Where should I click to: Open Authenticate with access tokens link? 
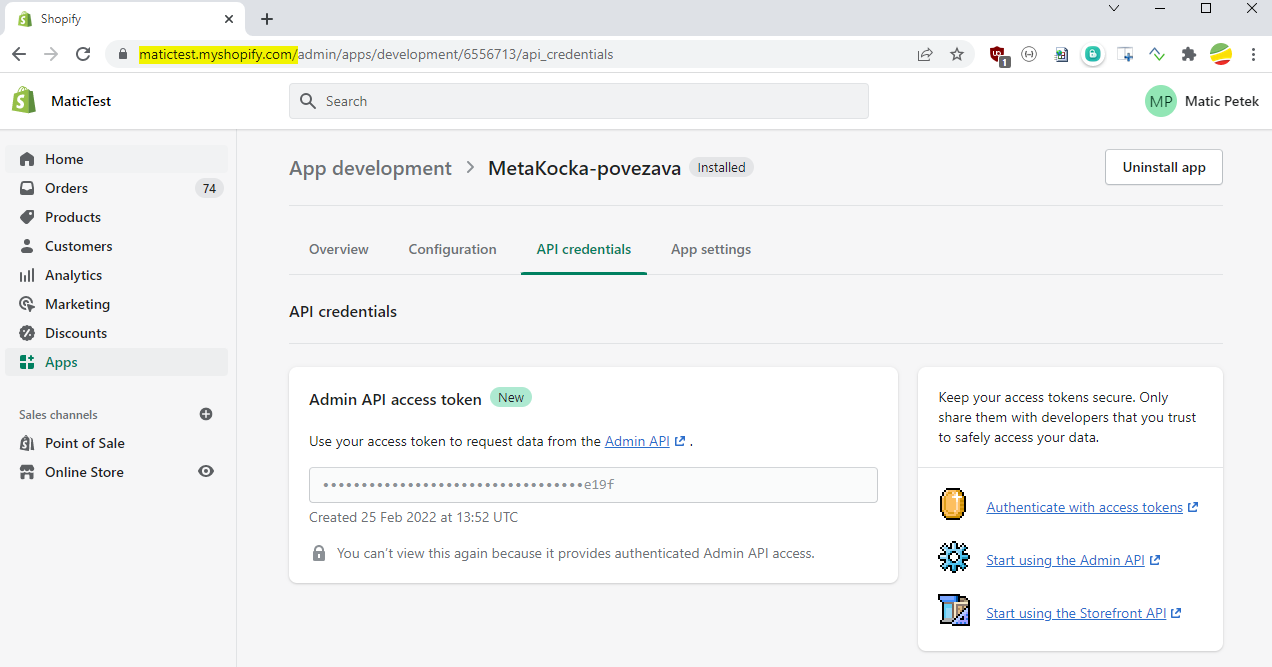[1092, 507]
